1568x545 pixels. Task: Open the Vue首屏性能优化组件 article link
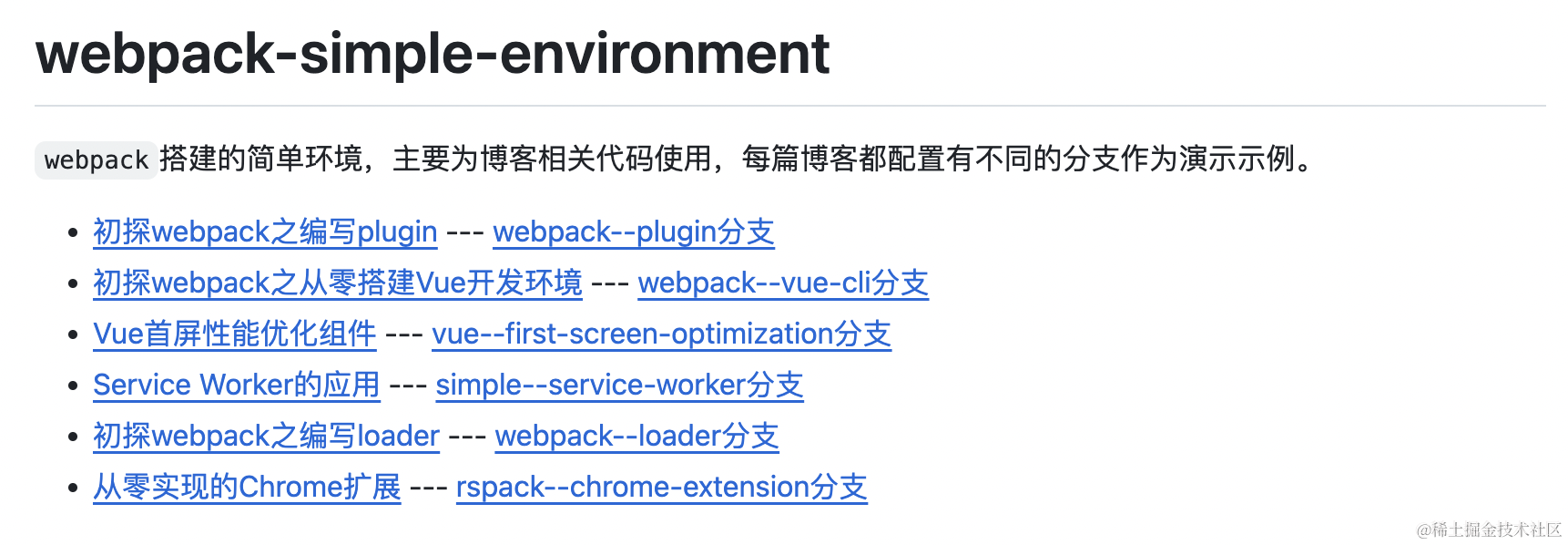(235, 334)
